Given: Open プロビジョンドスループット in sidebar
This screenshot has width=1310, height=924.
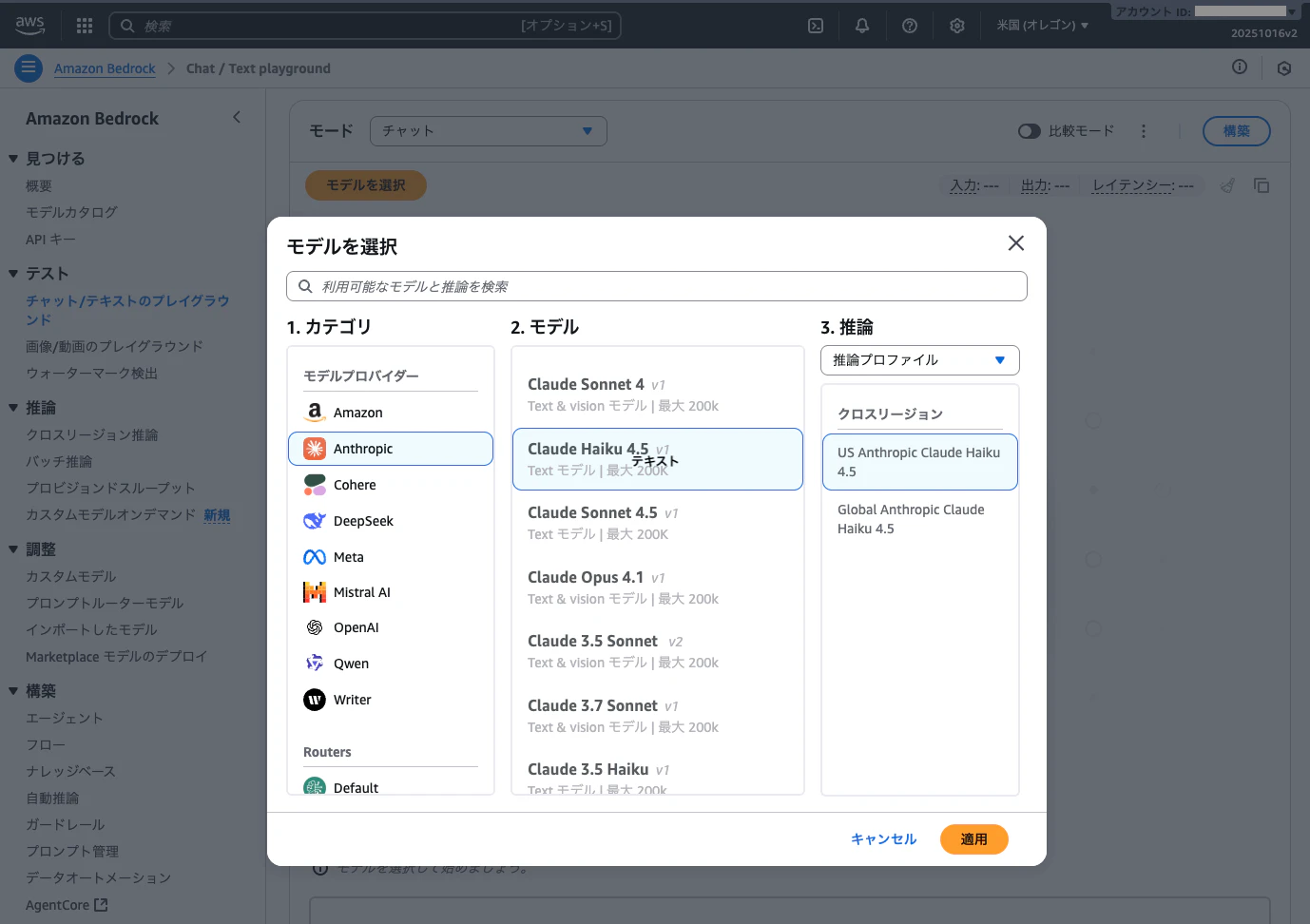Looking at the screenshot, I should tap(110, 488).
